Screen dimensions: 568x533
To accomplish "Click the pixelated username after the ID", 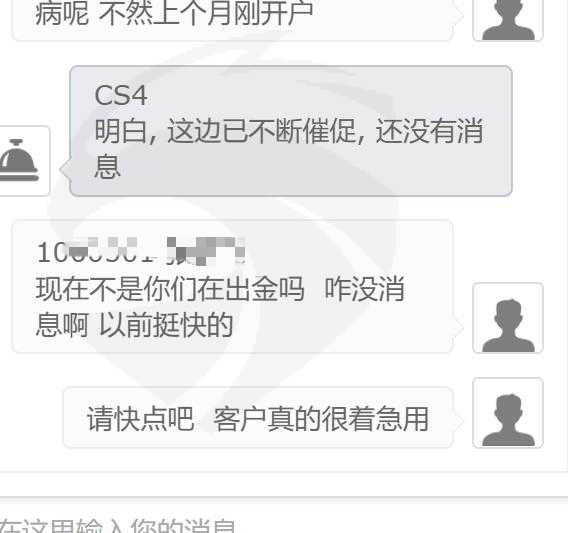I will 205,251.
